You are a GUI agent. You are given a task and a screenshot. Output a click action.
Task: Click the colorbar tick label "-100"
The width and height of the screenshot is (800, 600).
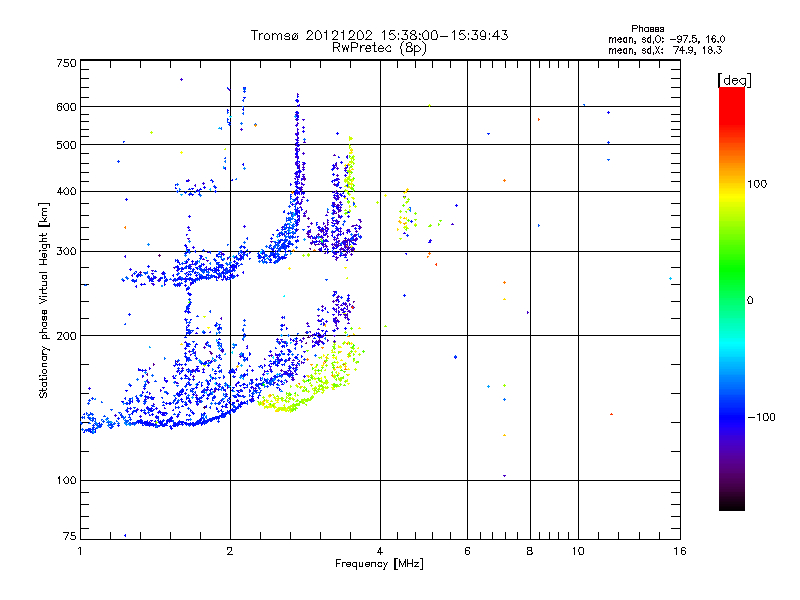[x=762, y=417]
